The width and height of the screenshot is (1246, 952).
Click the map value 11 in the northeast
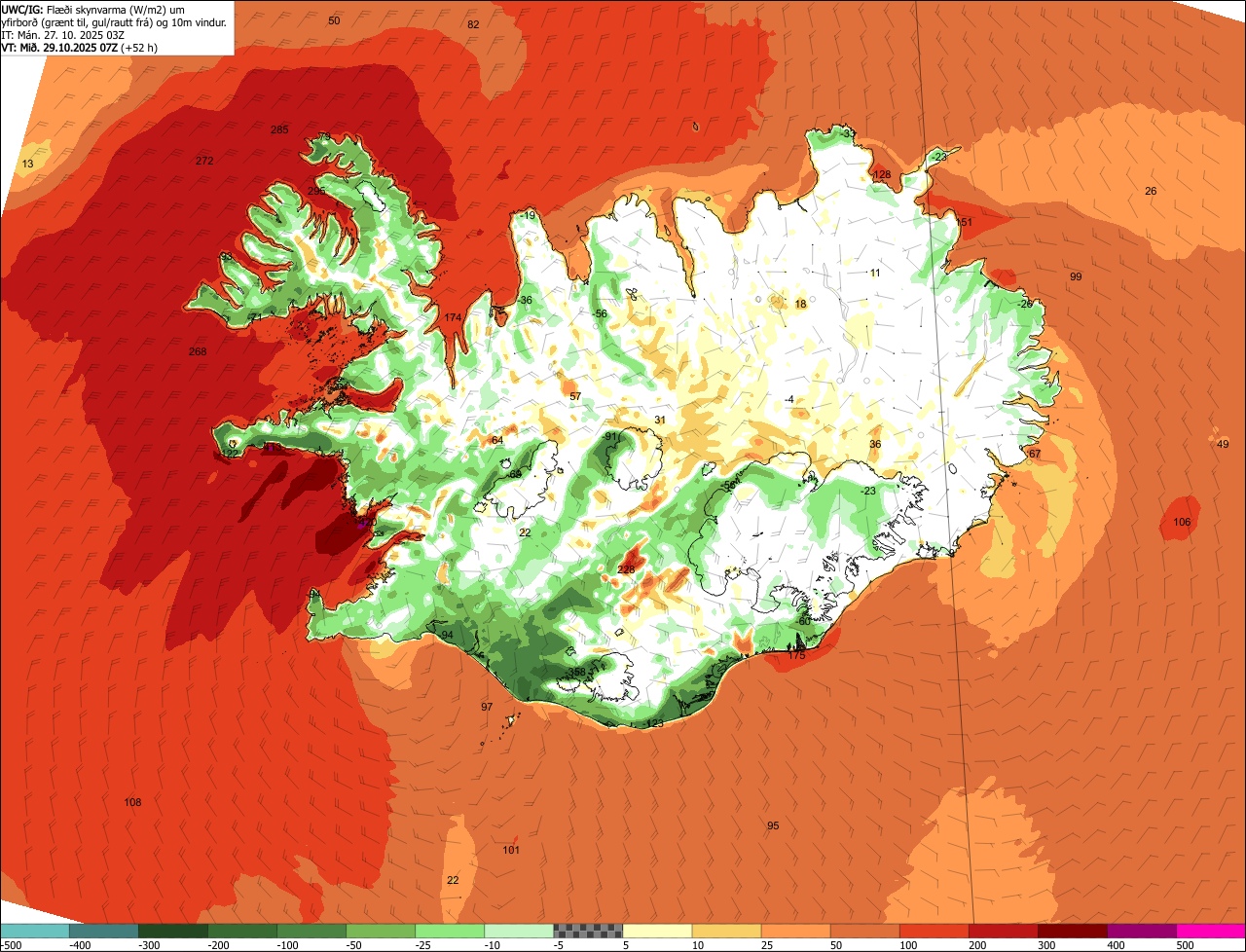click(875, 273)
